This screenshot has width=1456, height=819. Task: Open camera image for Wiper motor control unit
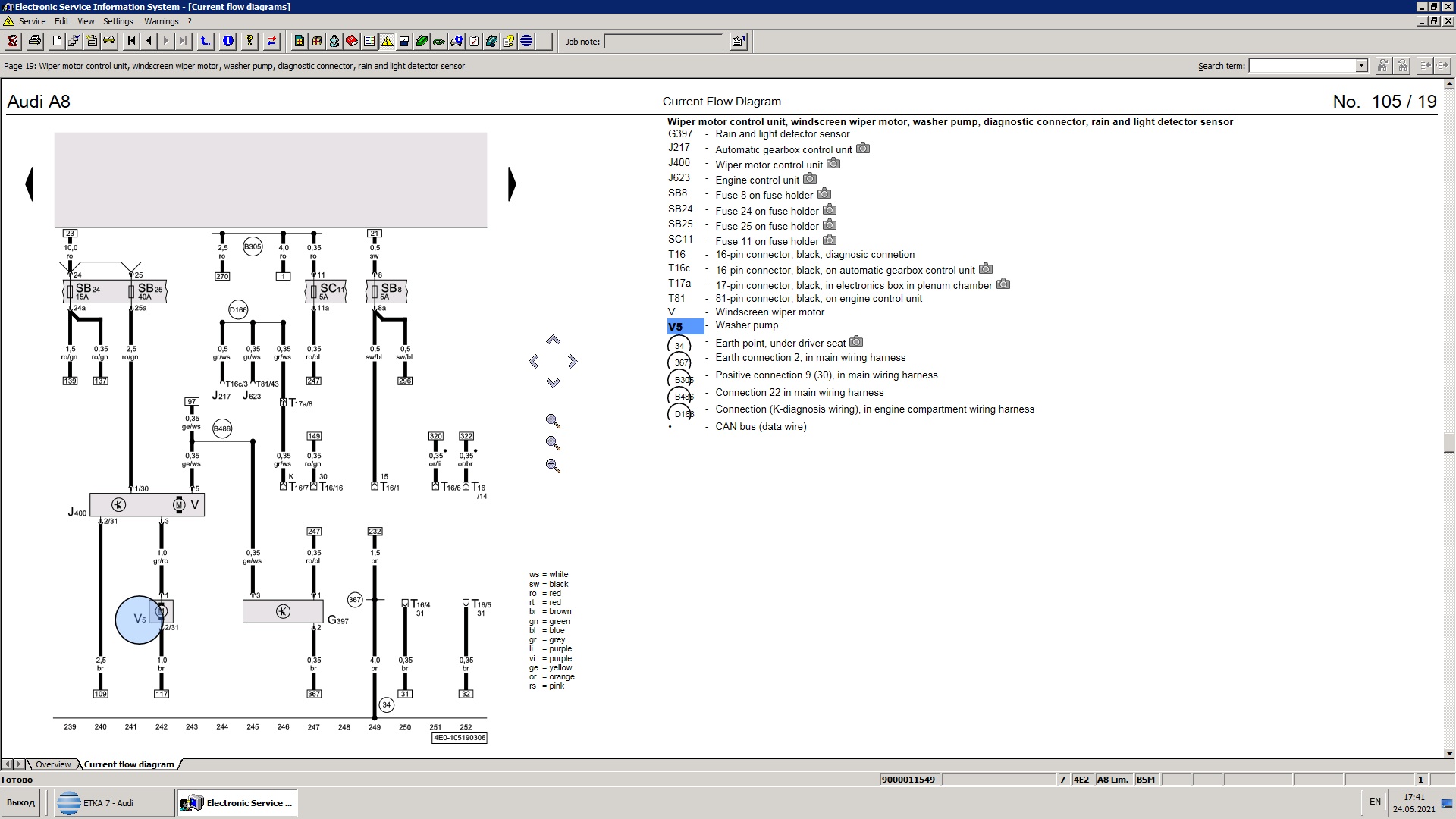tap(833, 164)
